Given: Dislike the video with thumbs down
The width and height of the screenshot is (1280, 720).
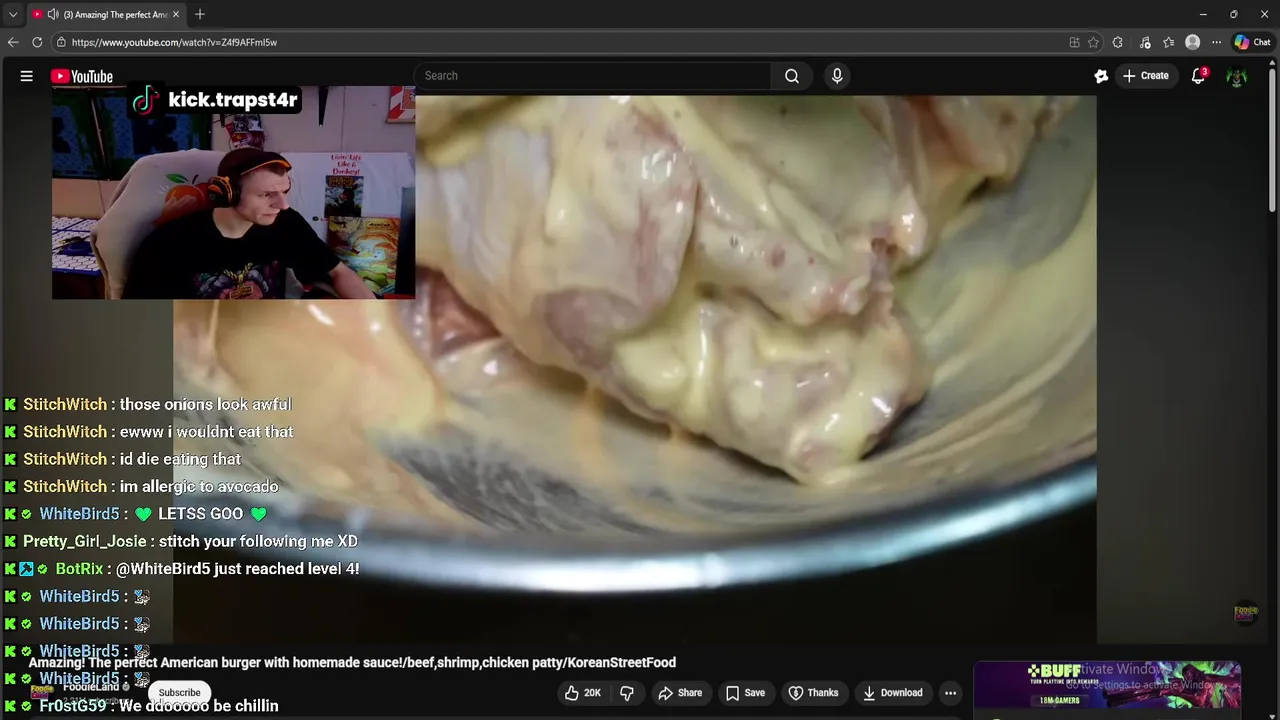Looking at the screenshot, I should 627,692.
